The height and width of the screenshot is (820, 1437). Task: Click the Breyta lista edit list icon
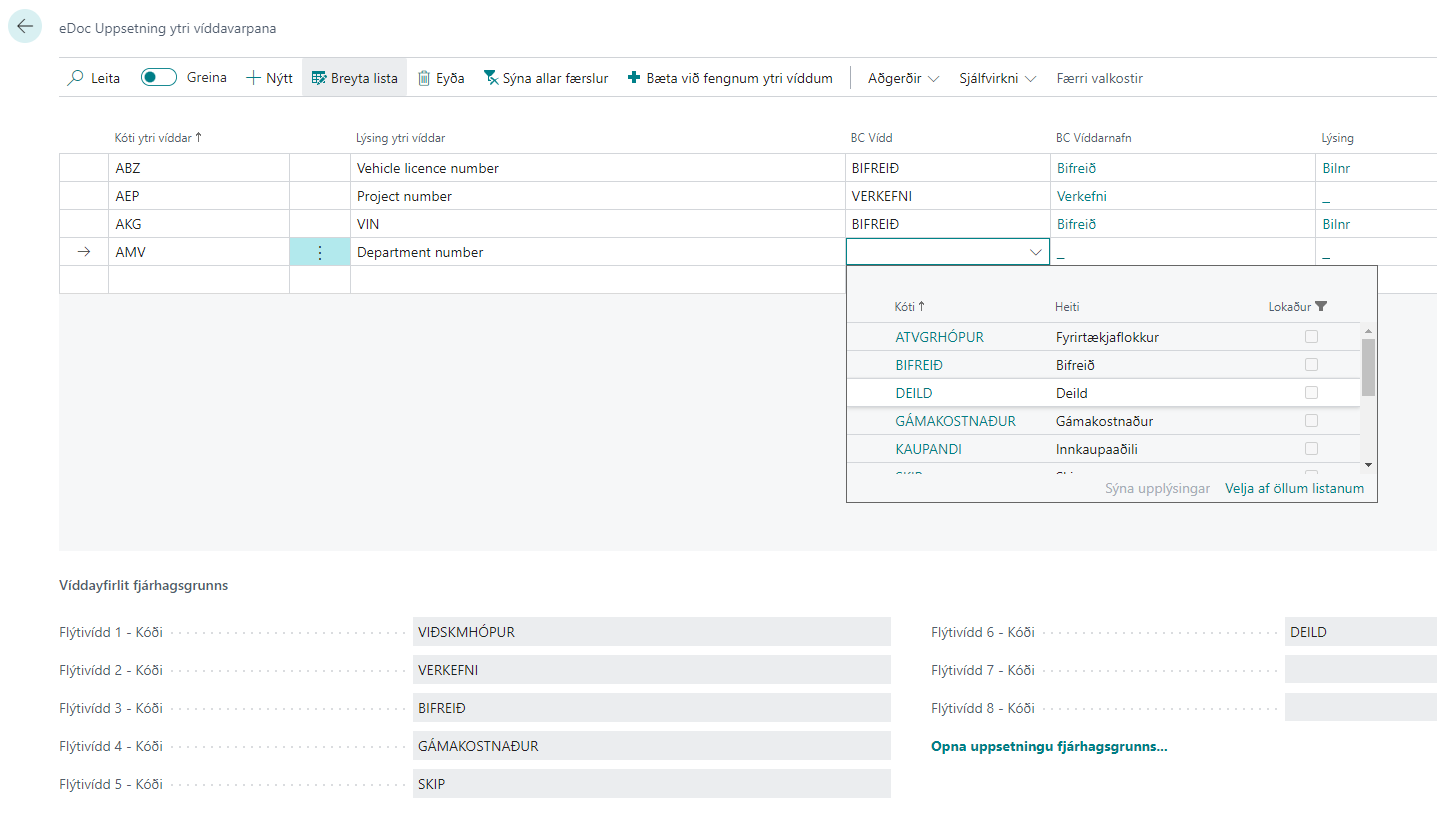(x=319, y=78)
